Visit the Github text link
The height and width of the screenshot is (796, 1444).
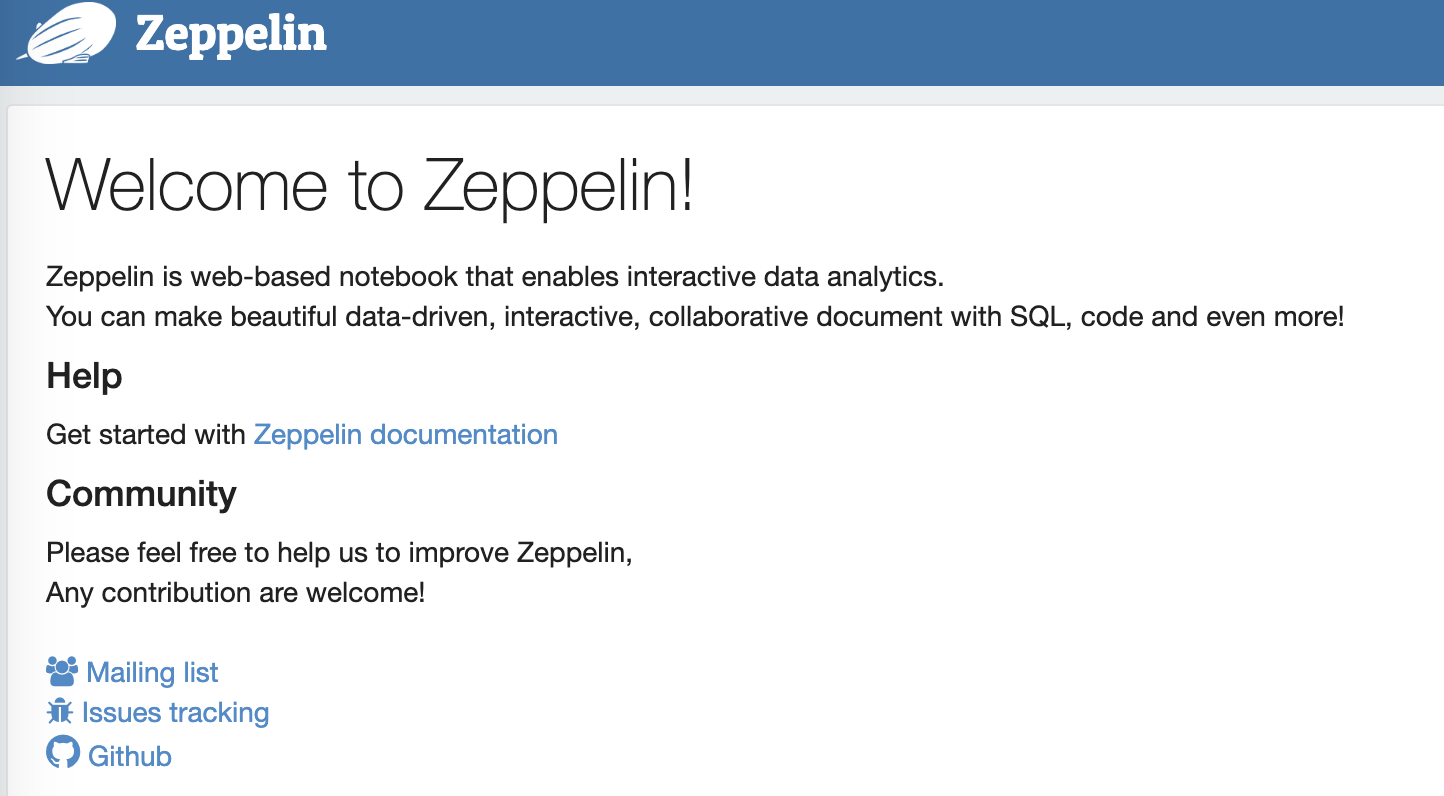[130, 756]
